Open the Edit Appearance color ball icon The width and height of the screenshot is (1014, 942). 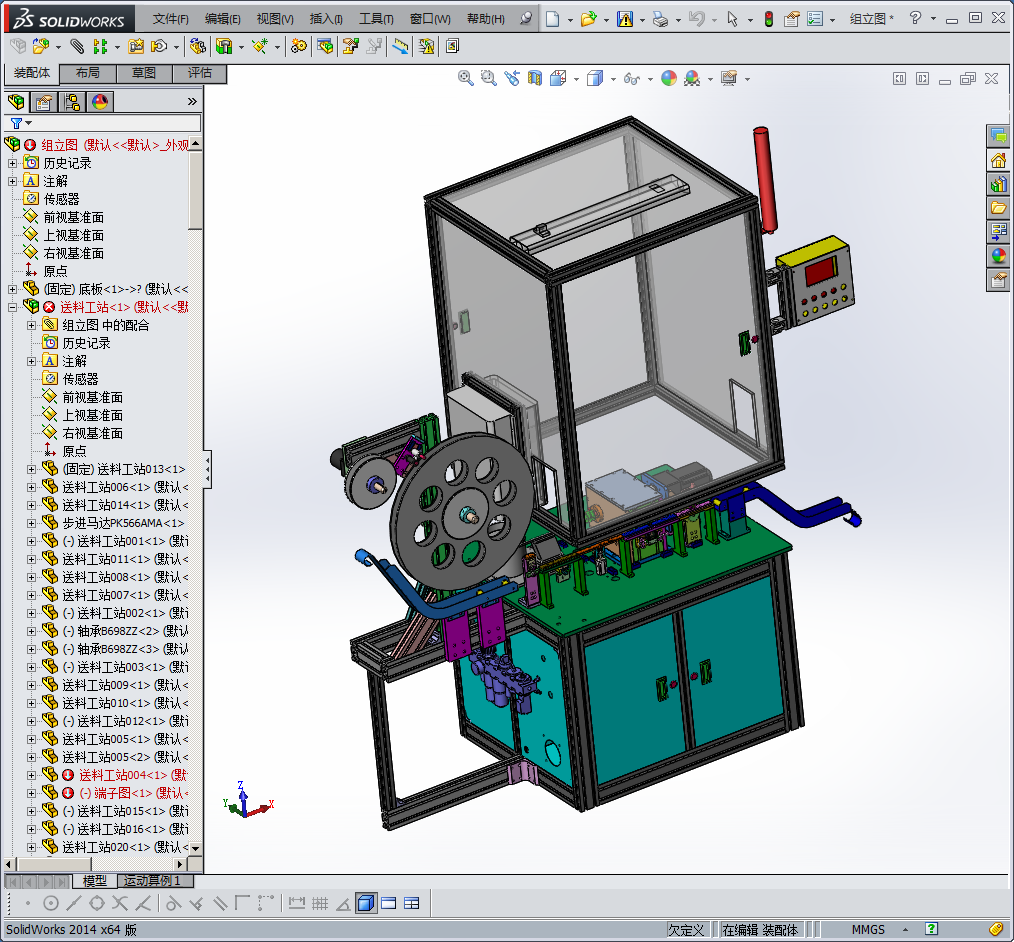pyautogui.click(x=668, y=78)
